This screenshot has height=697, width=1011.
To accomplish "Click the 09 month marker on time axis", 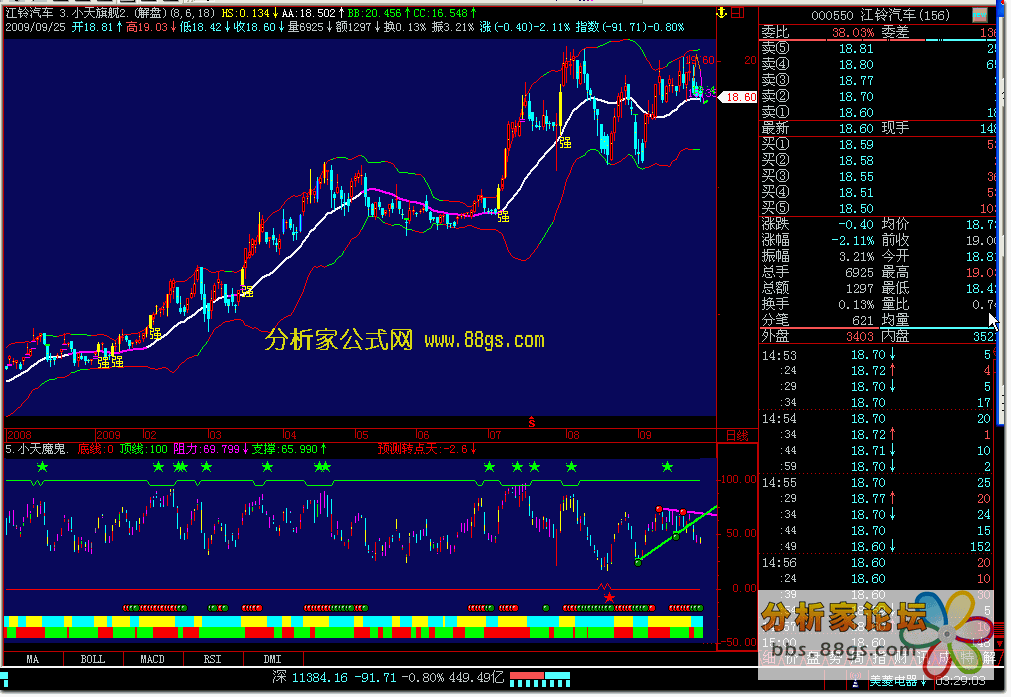I will pyautogui.click(x=645, y=435).
